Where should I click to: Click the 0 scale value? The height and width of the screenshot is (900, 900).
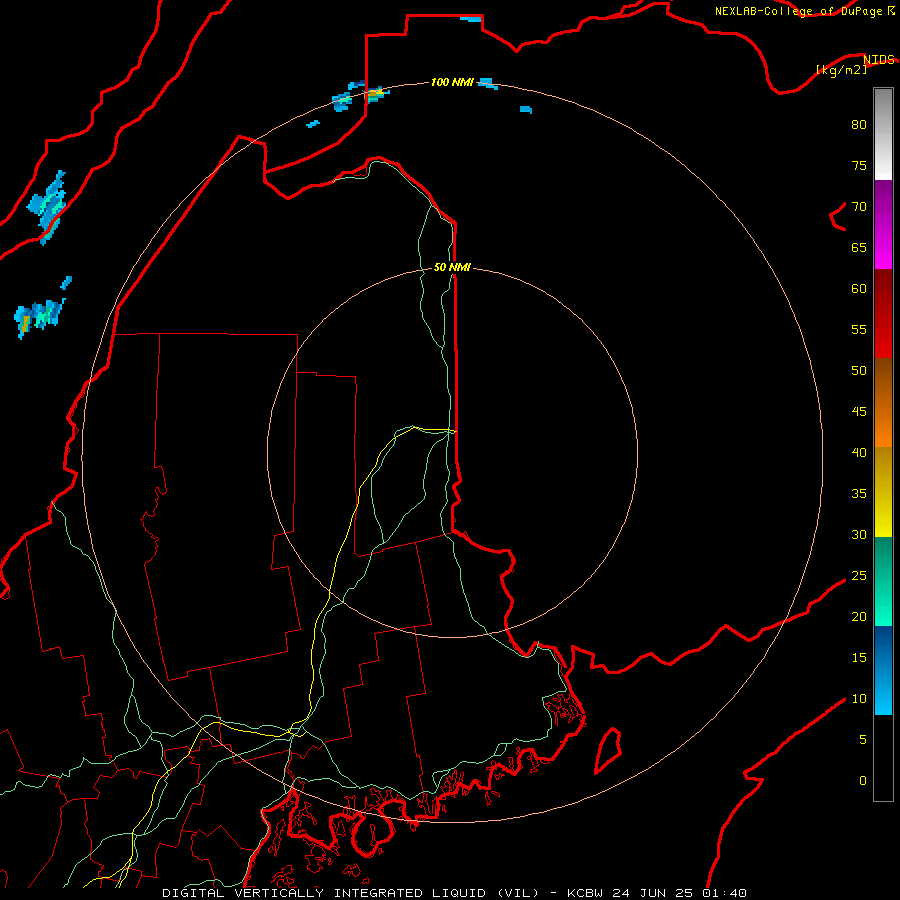(x=863, y=781)
